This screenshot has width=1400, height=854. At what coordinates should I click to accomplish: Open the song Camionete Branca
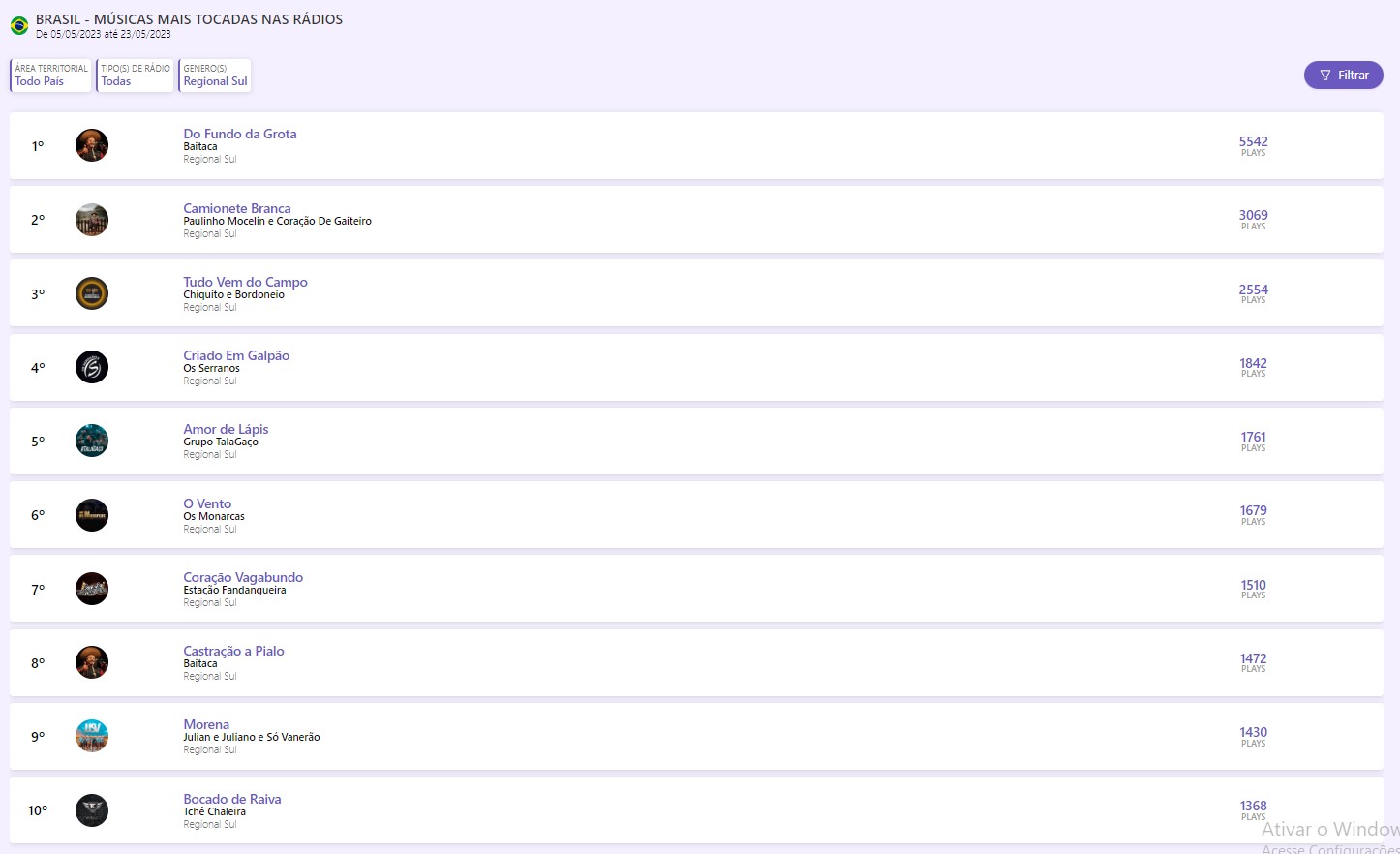click(x=237, y=208)
